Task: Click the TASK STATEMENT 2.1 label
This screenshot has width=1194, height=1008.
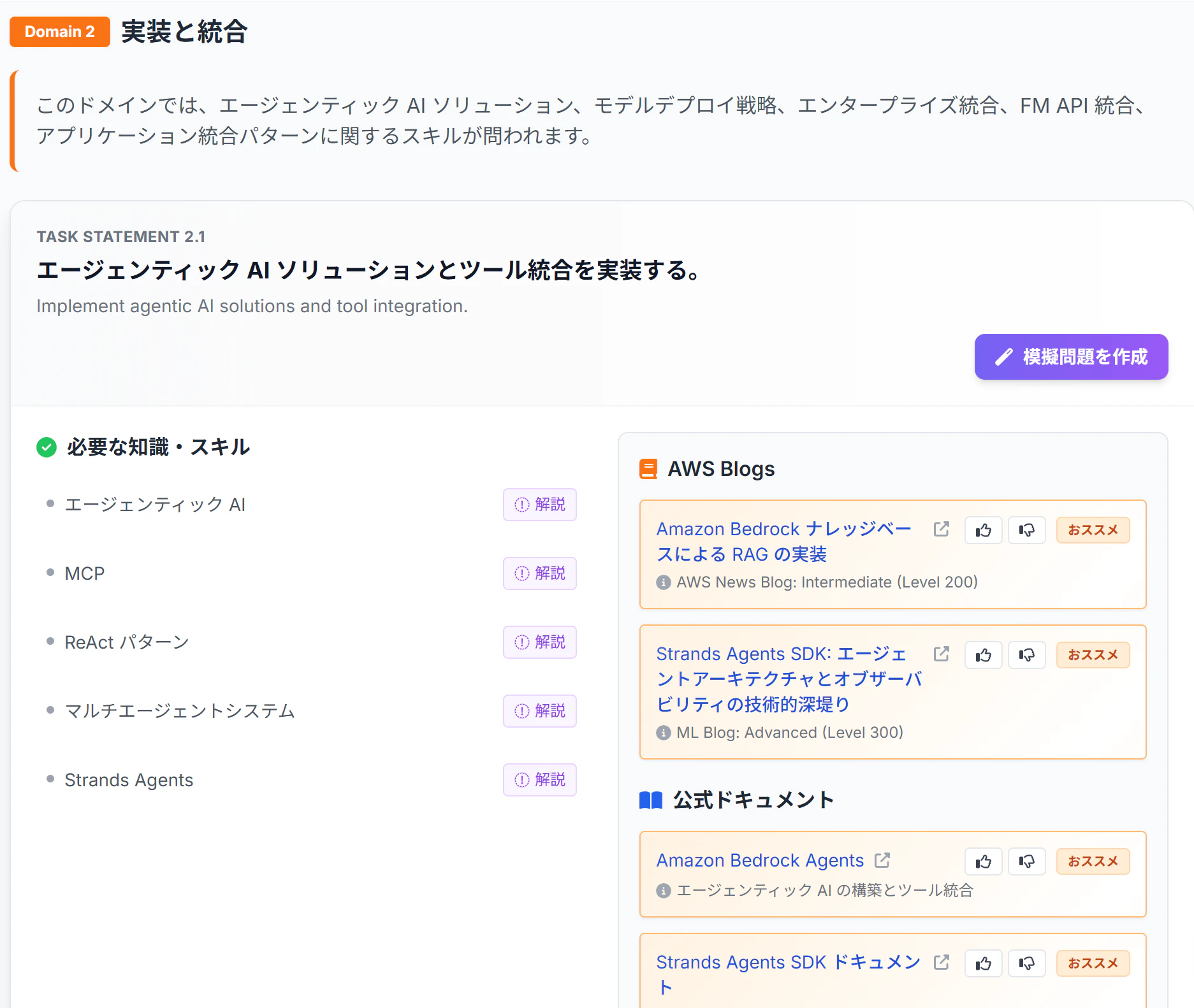Action: pyautogui.click(x=121, y=237)
